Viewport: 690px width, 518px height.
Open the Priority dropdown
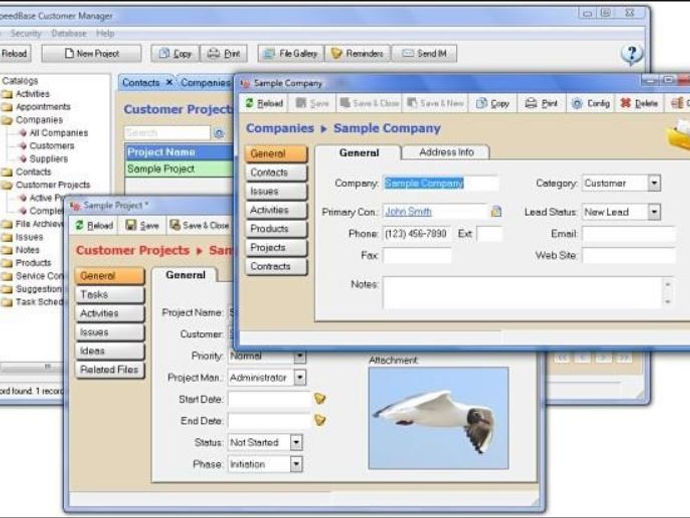pos(300,356)
